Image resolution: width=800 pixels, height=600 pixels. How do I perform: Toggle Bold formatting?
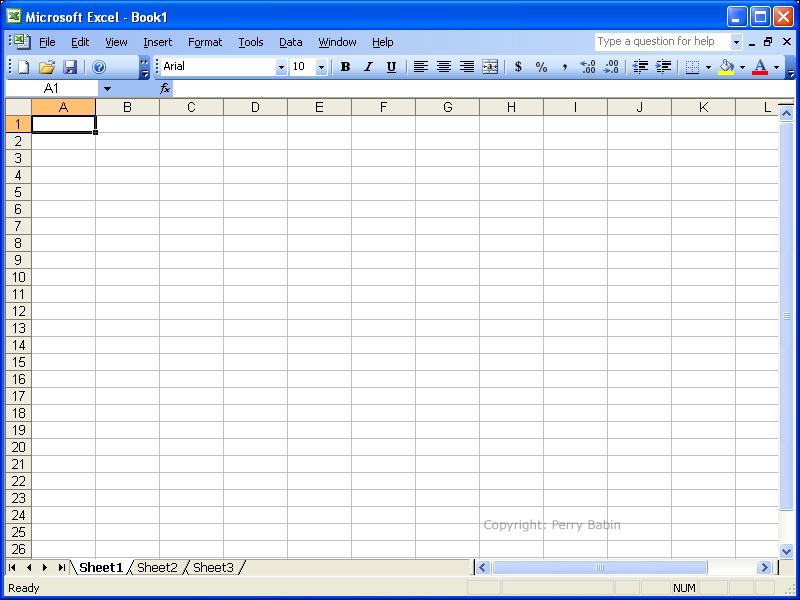point(345,67)
